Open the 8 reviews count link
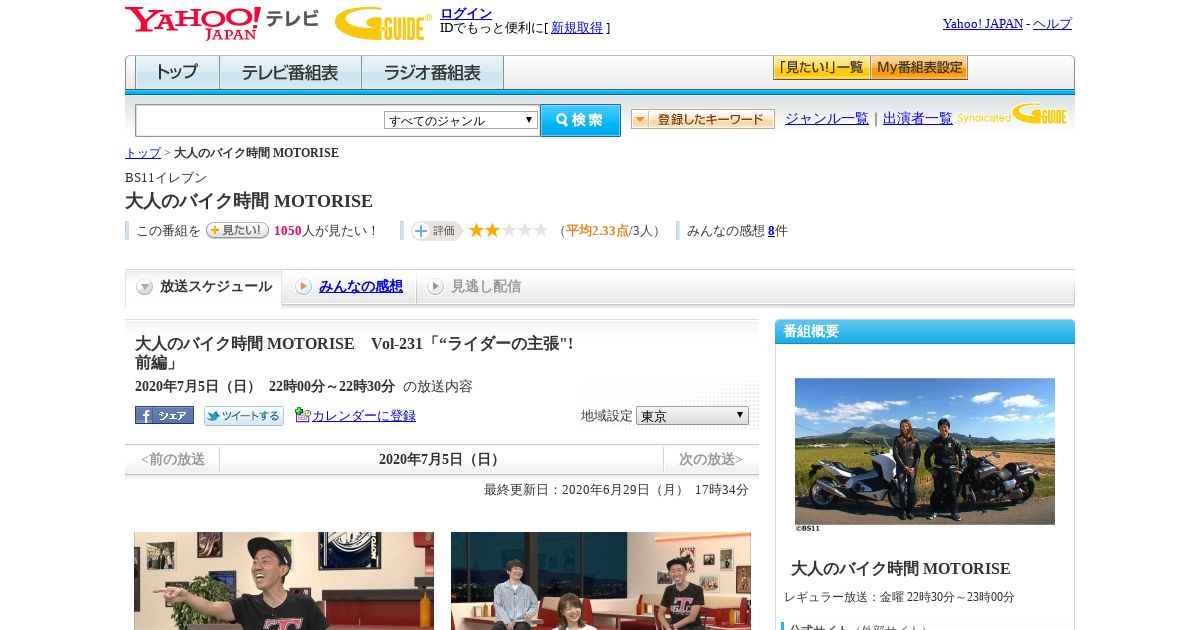 tap(771, 231)
